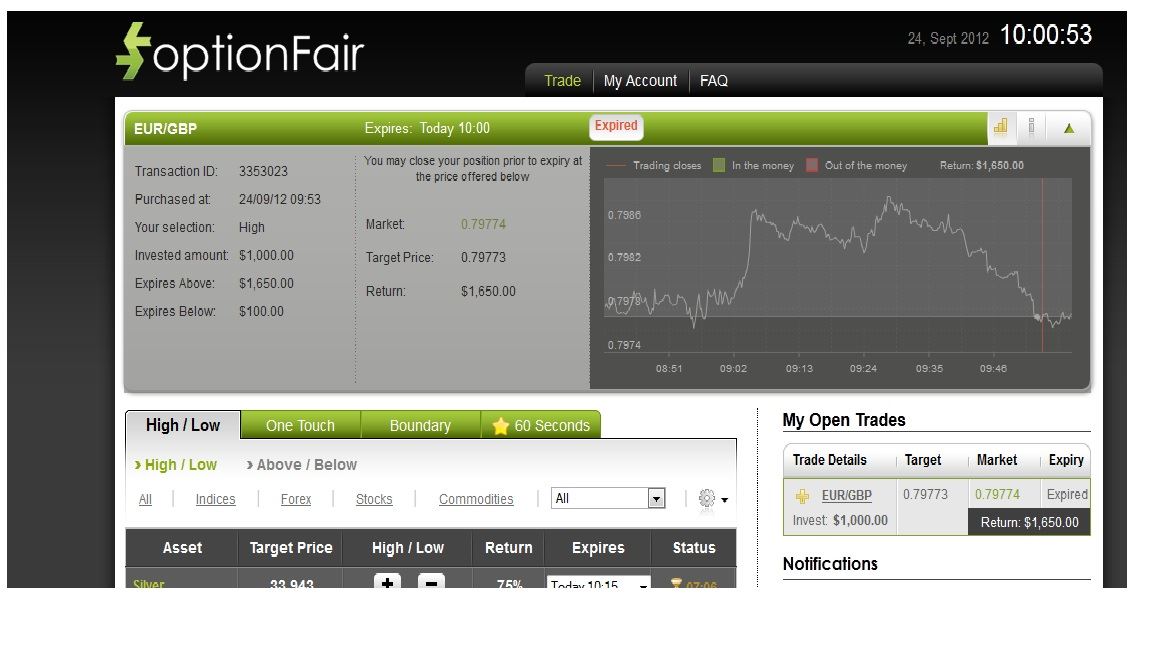Click the Trade Details column header

(829, 460)
